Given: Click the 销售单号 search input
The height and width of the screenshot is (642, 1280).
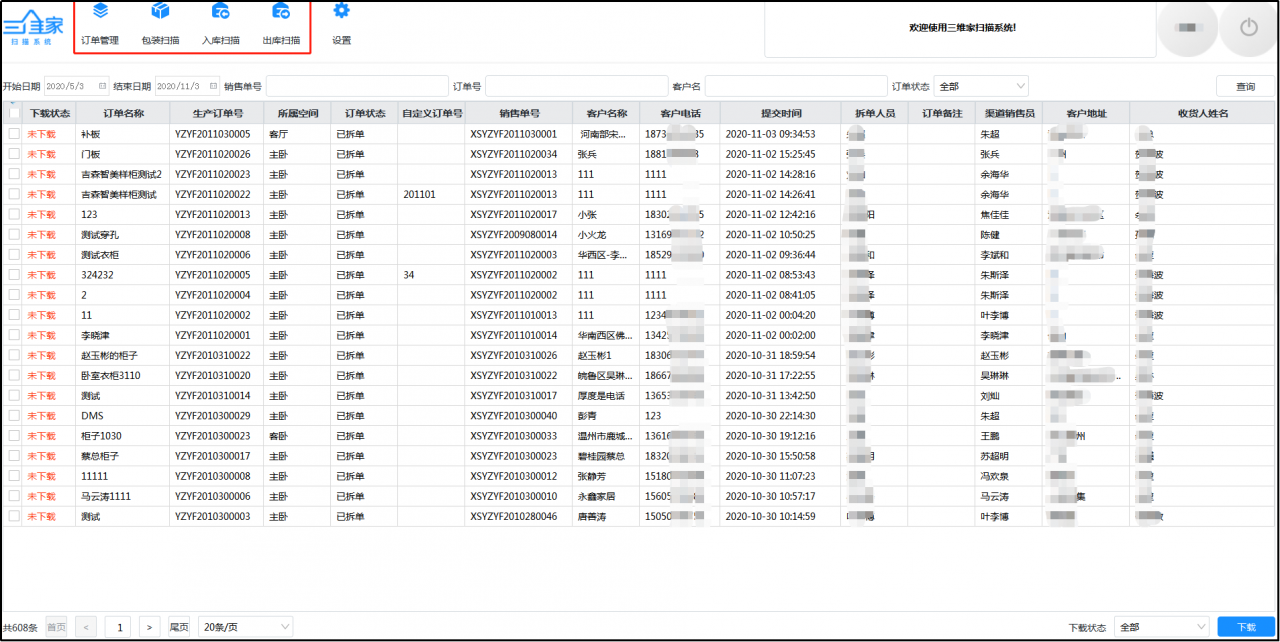Looking at the screenshot, I should [x=357, y=87].
